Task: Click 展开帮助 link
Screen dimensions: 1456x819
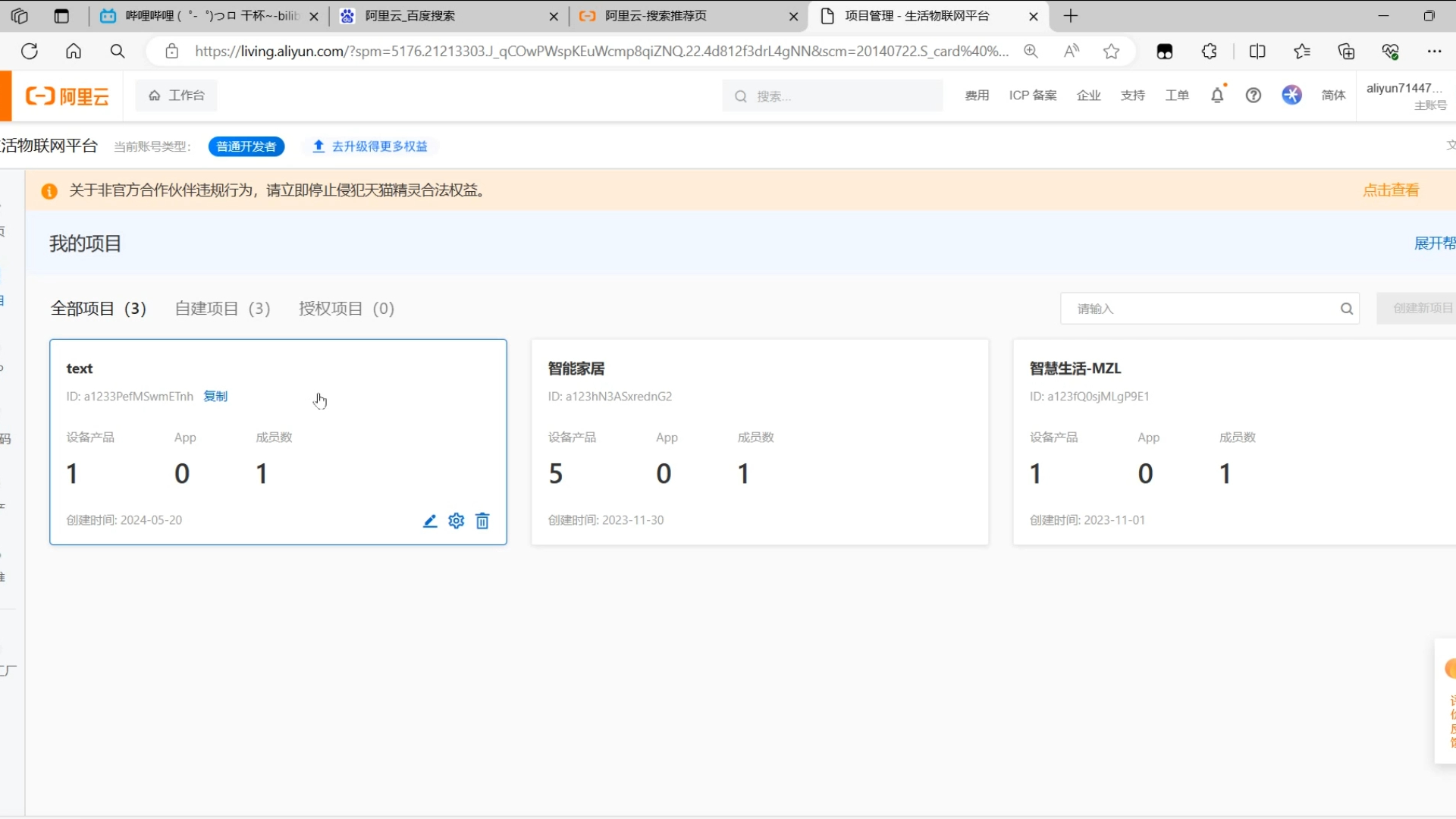Action: point(1435,243)
